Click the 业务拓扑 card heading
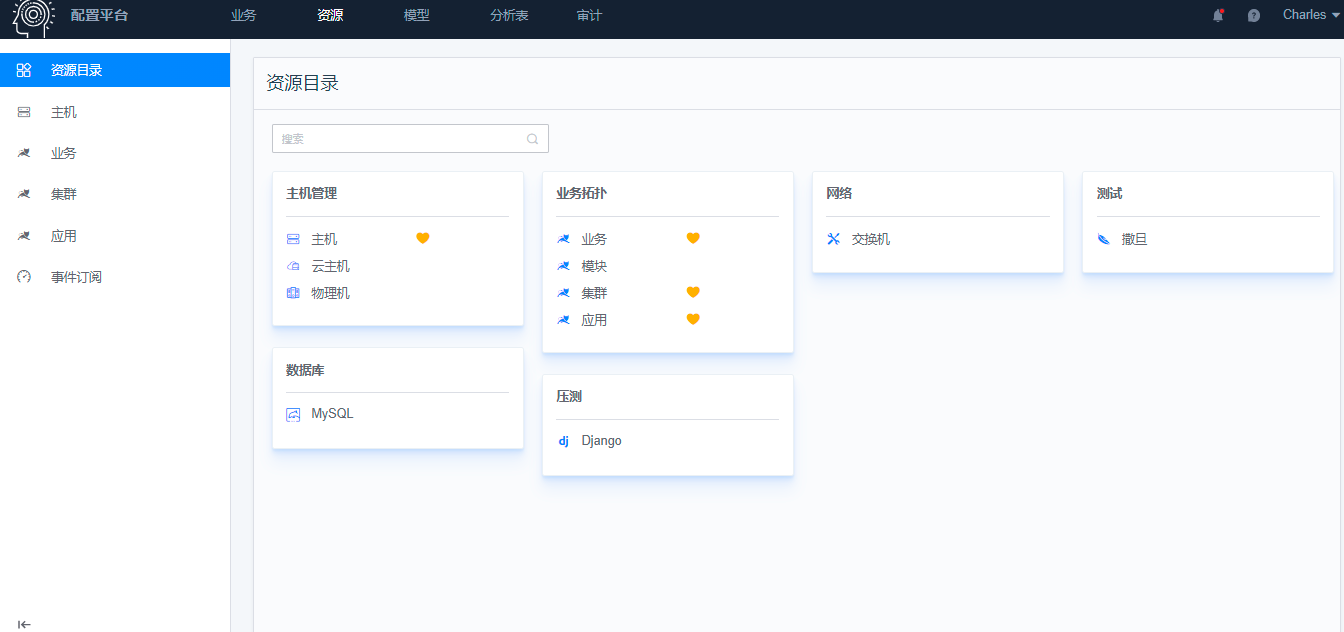 click(x=581, y=193)
